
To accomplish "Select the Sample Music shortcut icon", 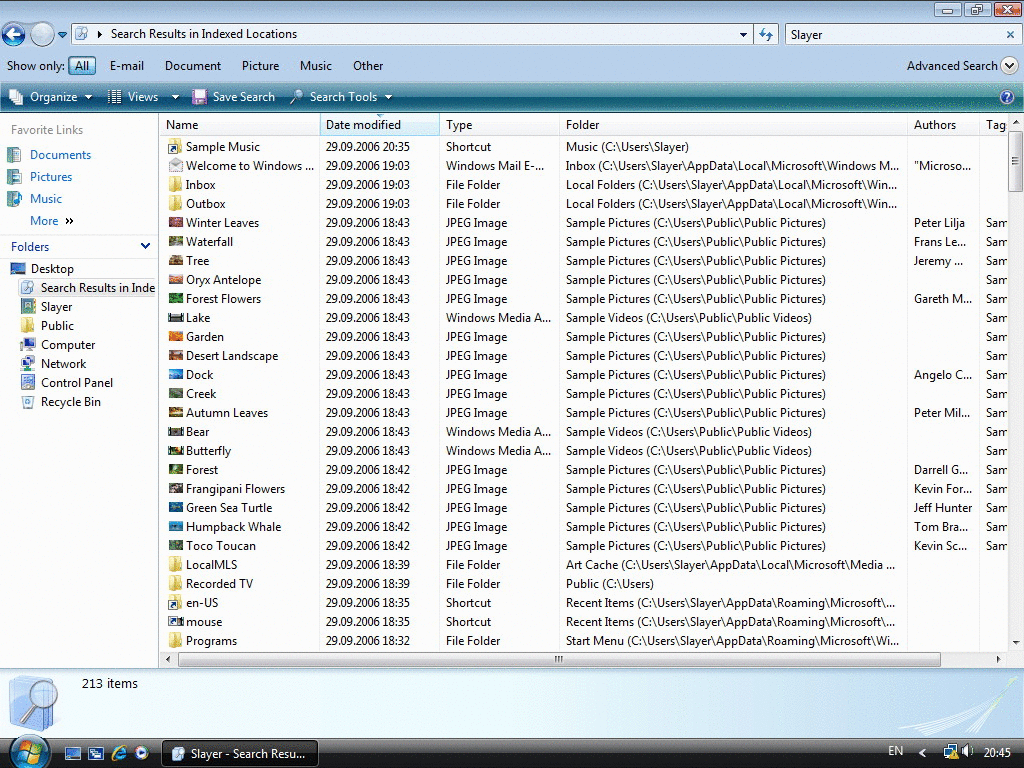I will pyautogui.click(x=175, y=147).
